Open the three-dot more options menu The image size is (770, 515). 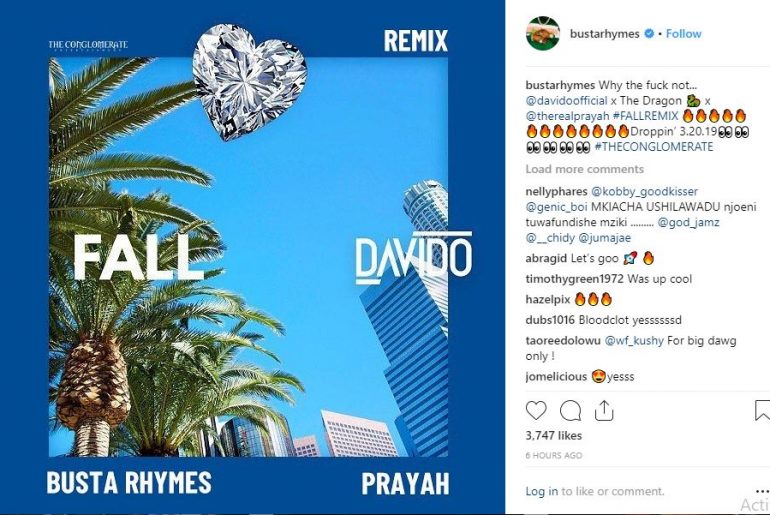click(763, 491)
